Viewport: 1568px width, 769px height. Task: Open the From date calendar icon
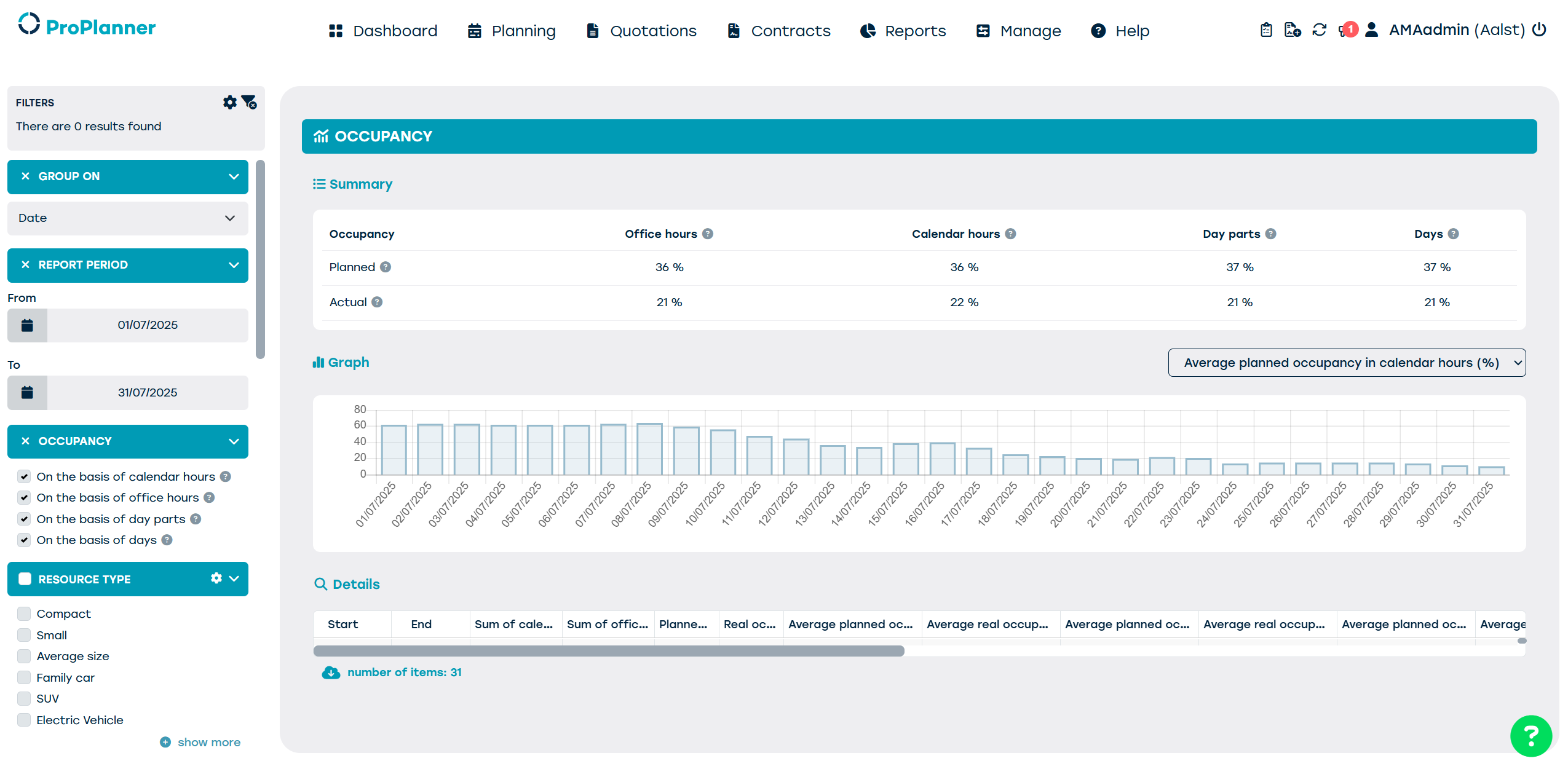(x=27, y=325)
